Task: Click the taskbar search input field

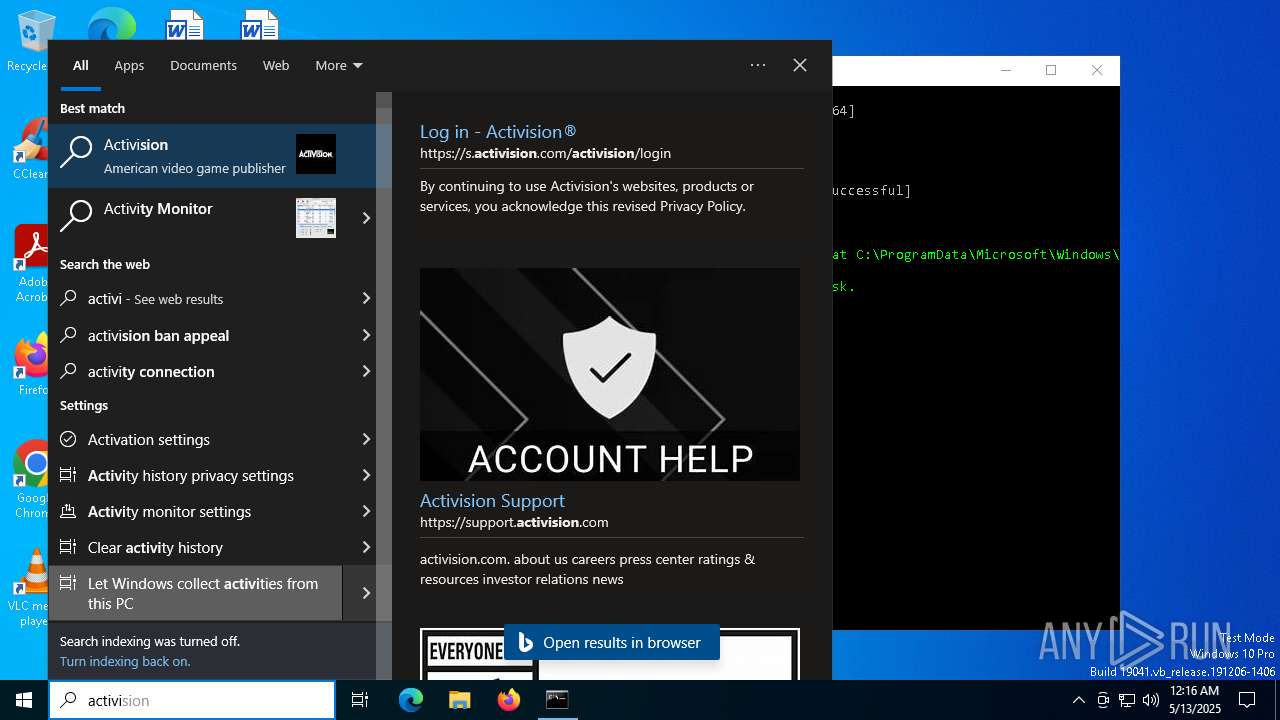Action: (192, 700)
